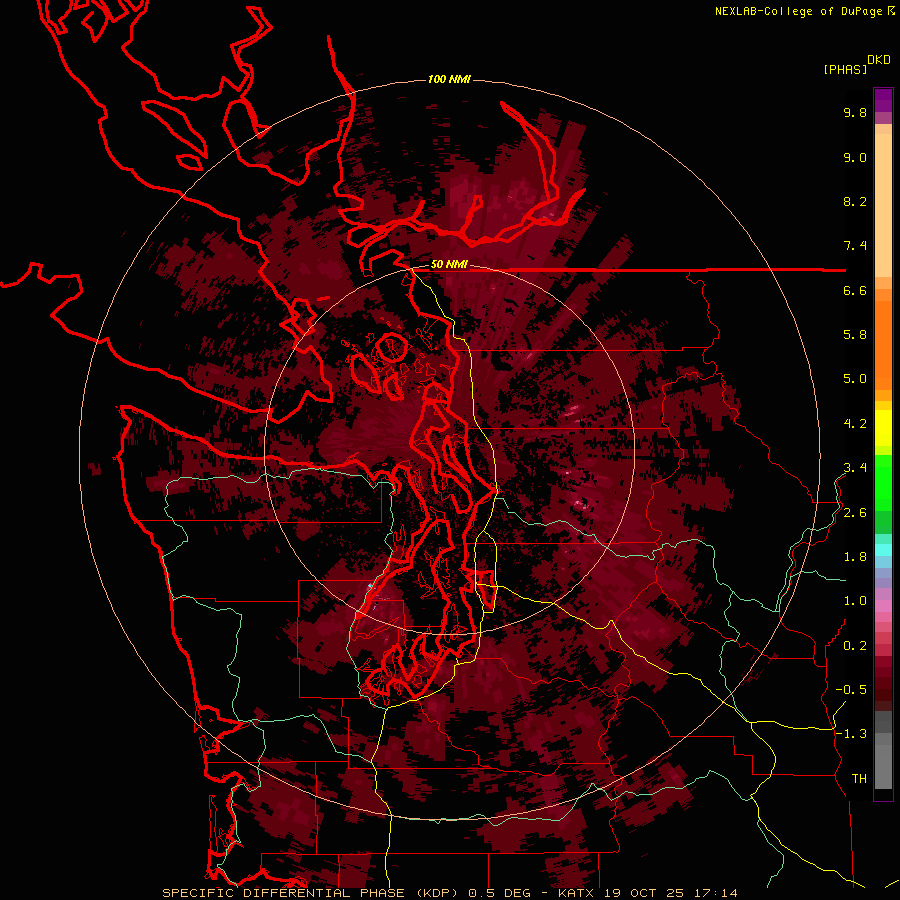This screenshot has height=900, width=900.
Task: Click the product title "SPECIFIC DIFFERENTIAL PHASE (KDP)"
Action: [313, 893]
